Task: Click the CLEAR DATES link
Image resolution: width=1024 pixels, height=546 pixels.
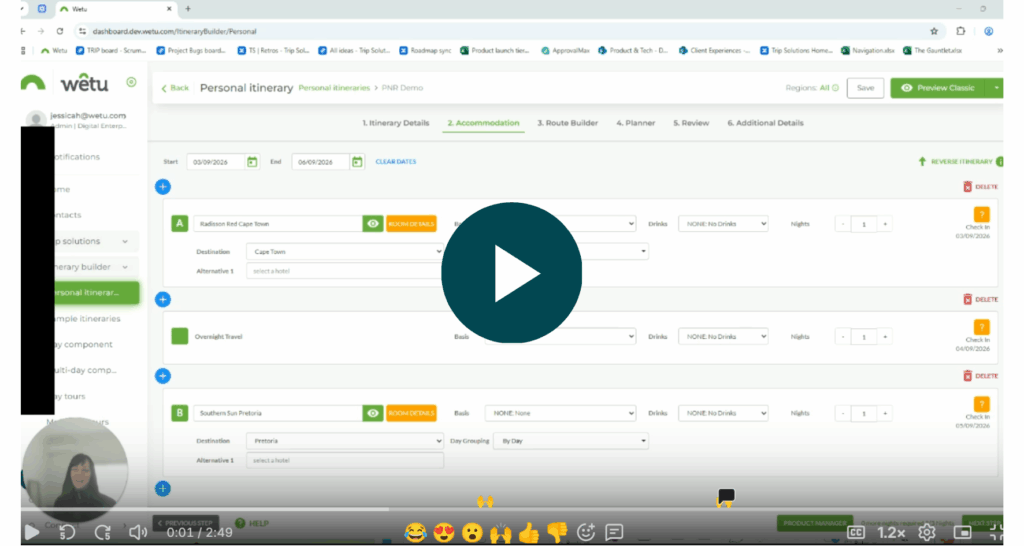Action: coord(396,161)
